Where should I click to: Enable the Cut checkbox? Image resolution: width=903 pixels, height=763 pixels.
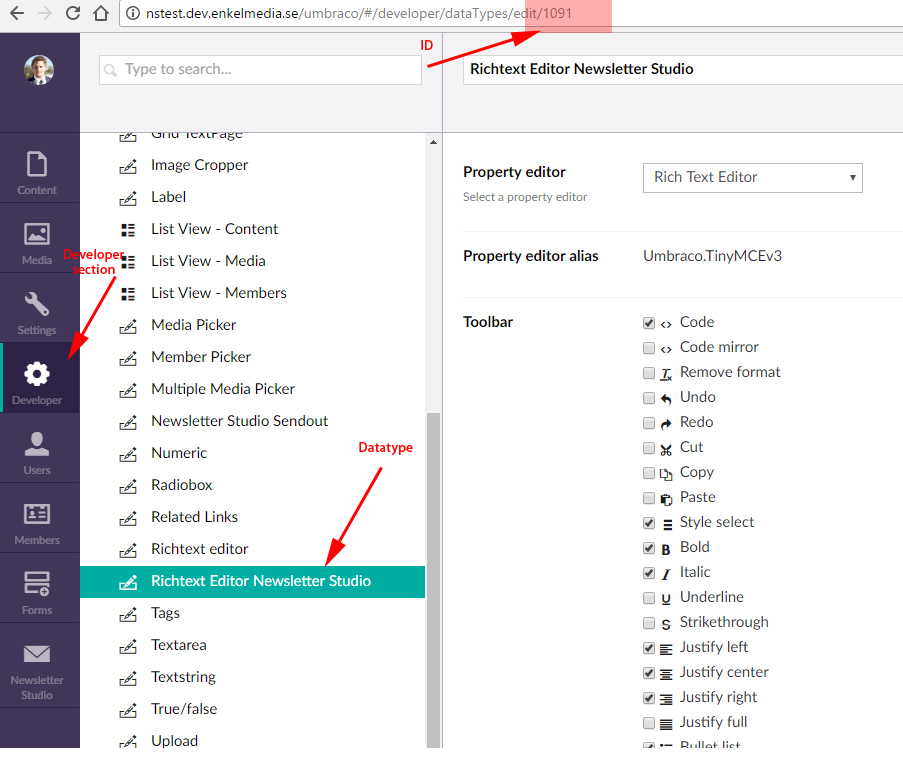pyautogui.click(x=649, y=448)
